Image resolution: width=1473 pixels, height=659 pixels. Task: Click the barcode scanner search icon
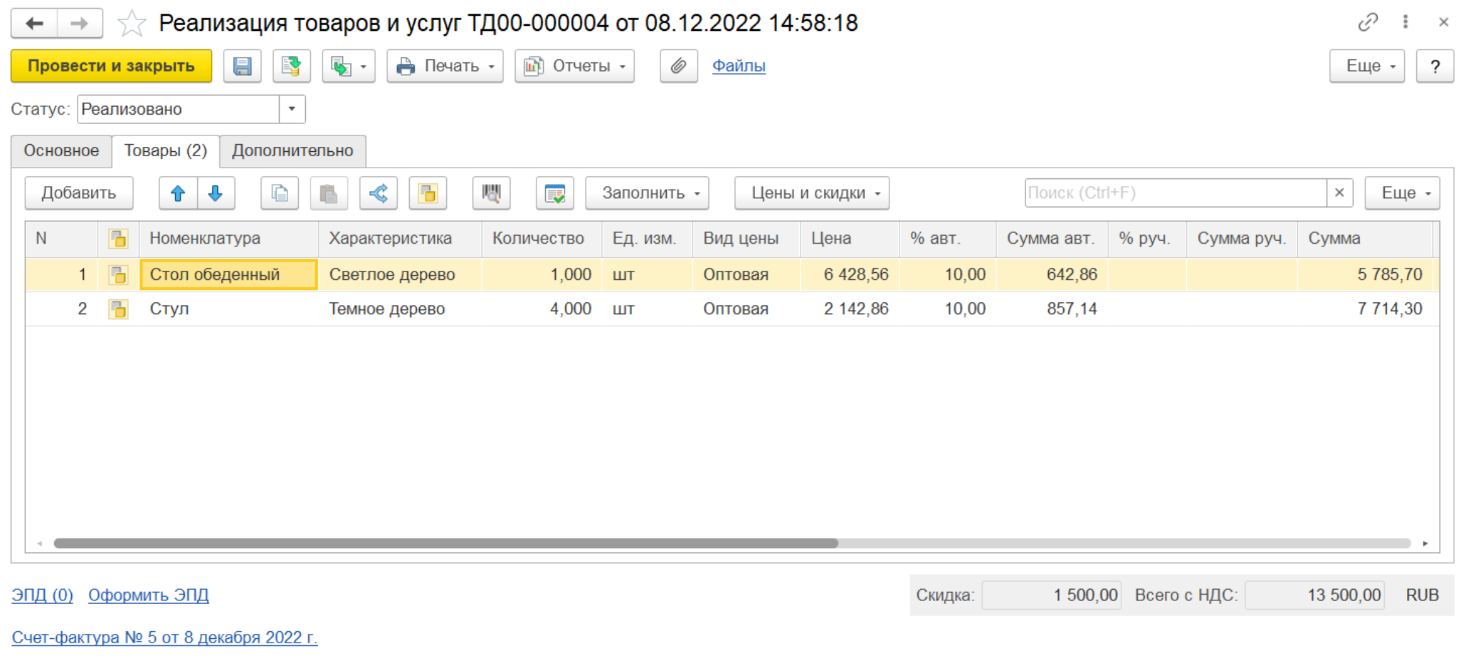pyautogui.click(x=491, y=193)
